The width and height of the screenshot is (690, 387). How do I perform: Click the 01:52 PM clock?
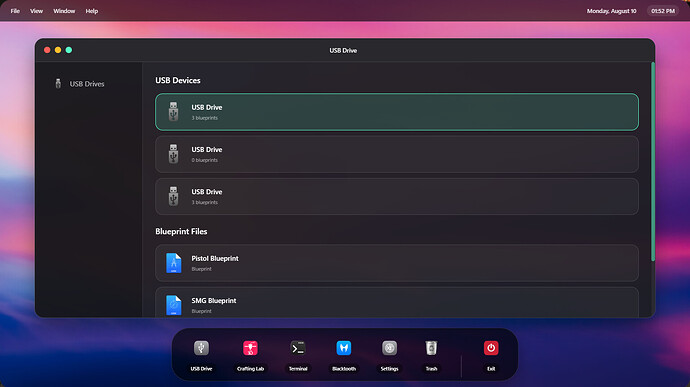[663, 11]
